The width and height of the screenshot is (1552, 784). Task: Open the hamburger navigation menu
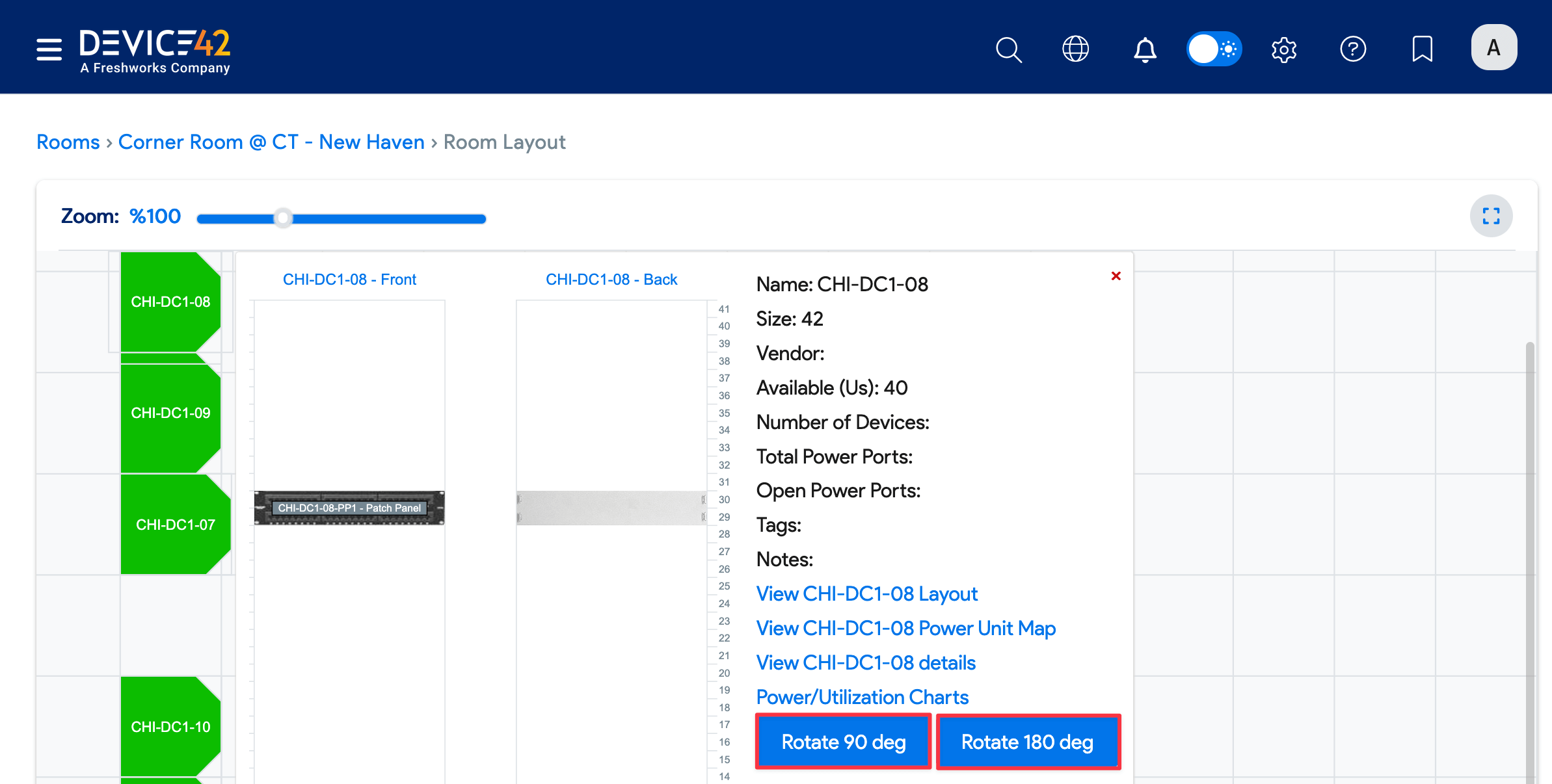(x=49, y=49)
